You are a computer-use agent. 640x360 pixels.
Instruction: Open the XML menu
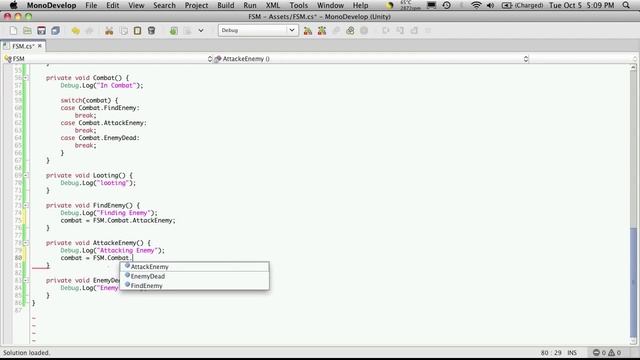(273, 5)
